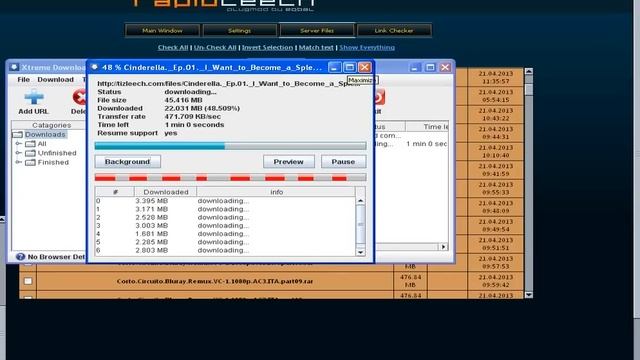The image size is (640, 360).
Task: Click the info column header
Action: click(x=276, y=192)
